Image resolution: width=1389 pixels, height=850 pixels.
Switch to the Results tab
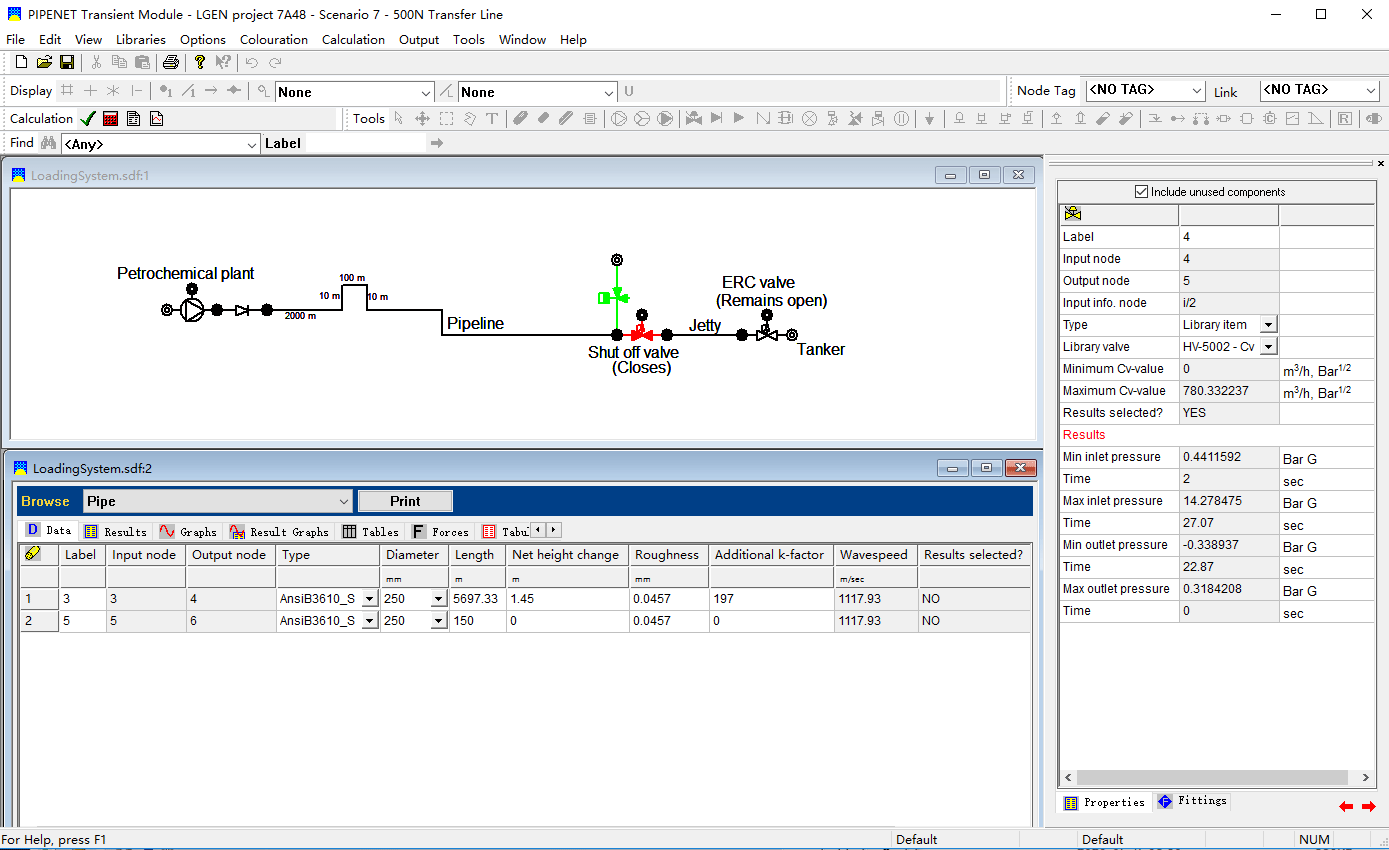coord(116,531)
